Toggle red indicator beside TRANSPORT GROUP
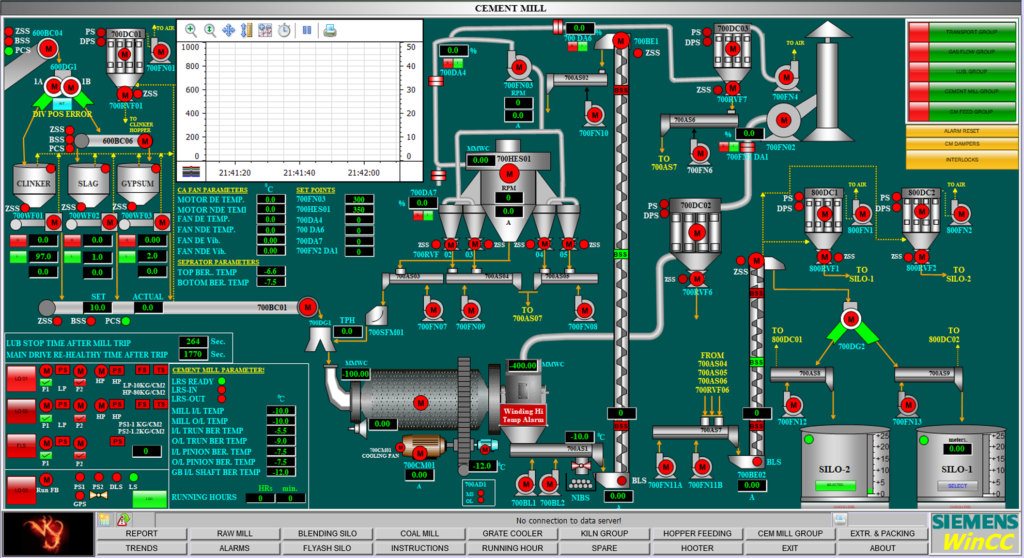The width and height of the screenshot is (1024, 558). (919, 31)
